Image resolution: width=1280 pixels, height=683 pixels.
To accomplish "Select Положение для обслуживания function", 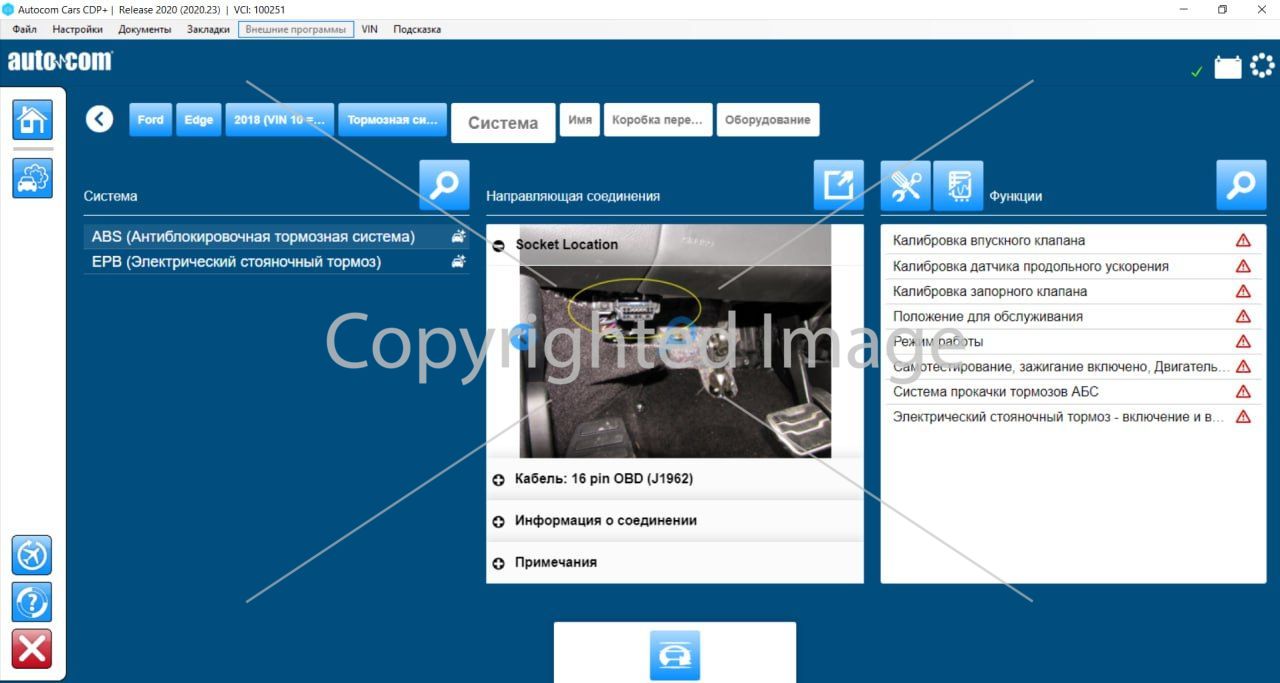I will pos(1072,316).
